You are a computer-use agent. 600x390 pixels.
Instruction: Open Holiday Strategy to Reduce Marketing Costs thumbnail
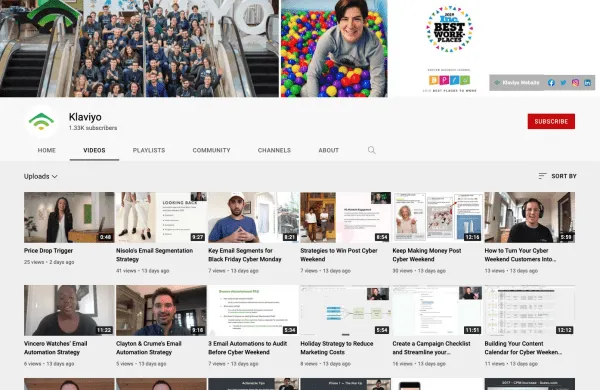click(346, 310)
